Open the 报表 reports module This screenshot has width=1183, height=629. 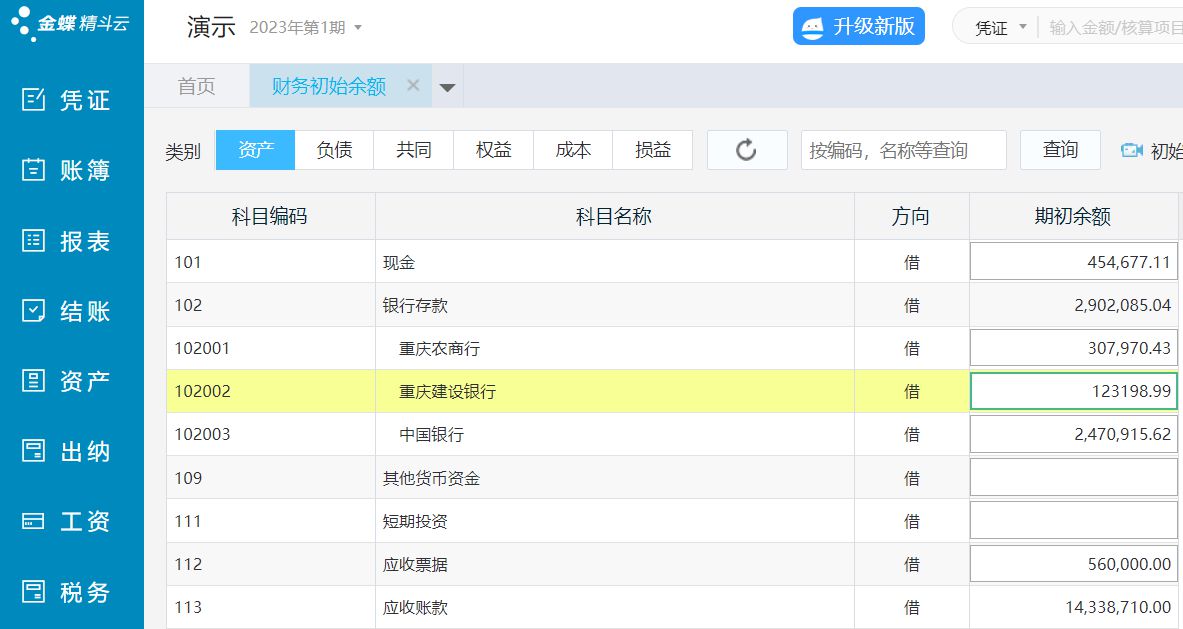[x=66, y=241]
